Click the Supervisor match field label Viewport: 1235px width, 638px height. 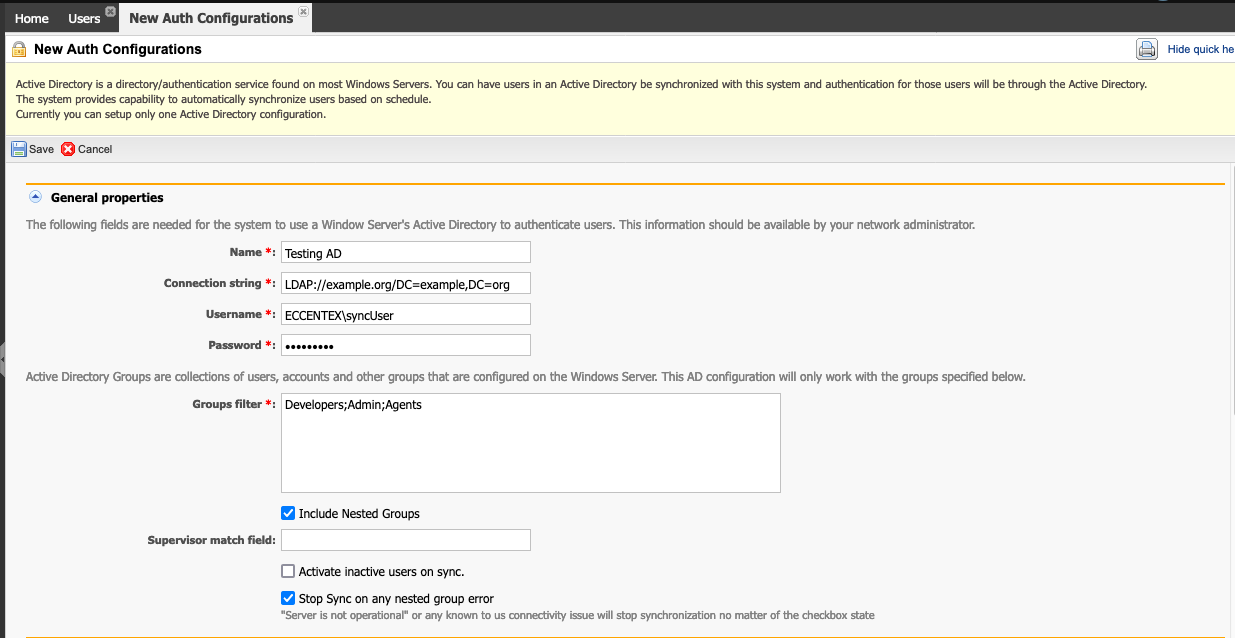coord(211,540)
